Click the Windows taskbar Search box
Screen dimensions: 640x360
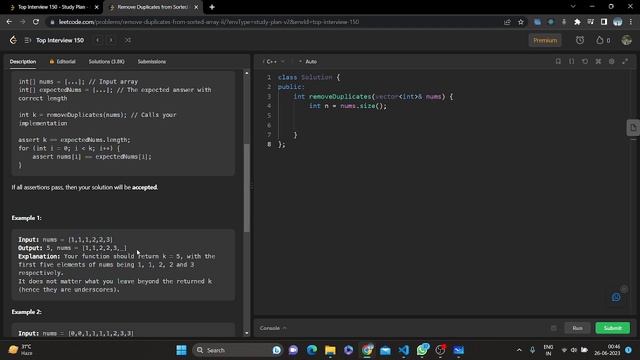point(237,350)
